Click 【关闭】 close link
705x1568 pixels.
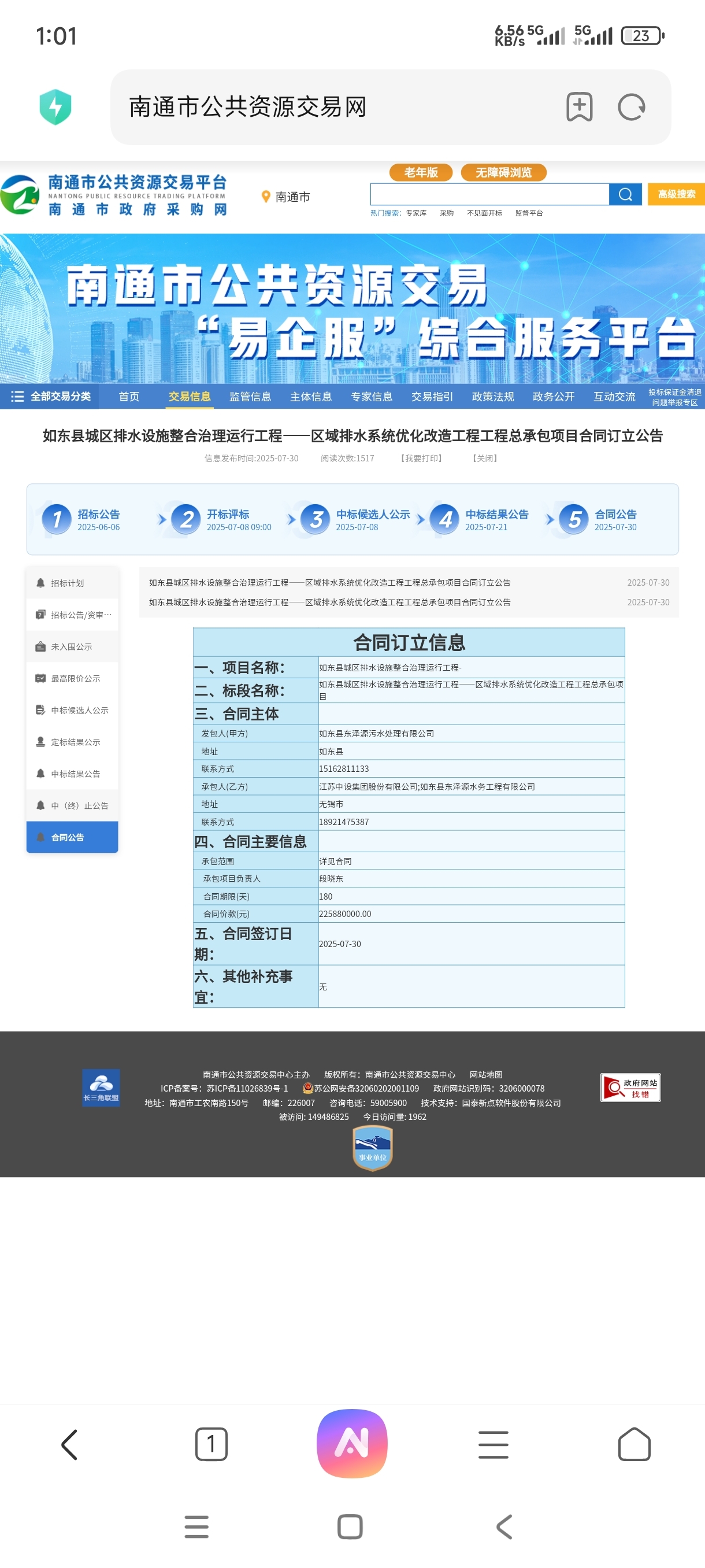tap(485, 458)
